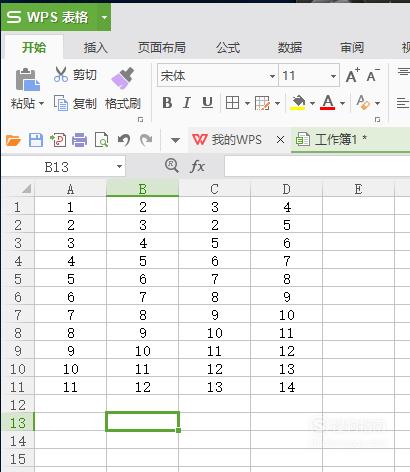Expand the font color dropdown arrow

pos(342,103)
